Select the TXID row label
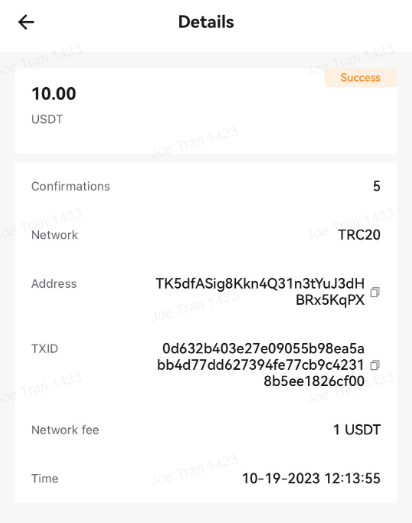The width and height of the screenshot is (412, 523). point(45,349)
